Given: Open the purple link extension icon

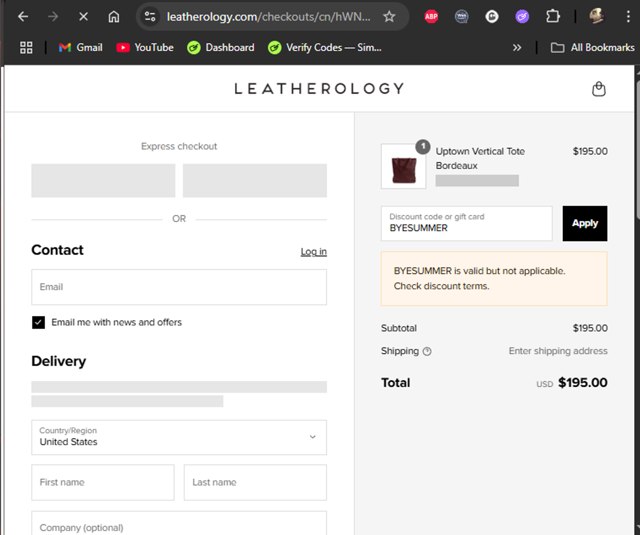Looking at the screenshot, I should point(522,17).
